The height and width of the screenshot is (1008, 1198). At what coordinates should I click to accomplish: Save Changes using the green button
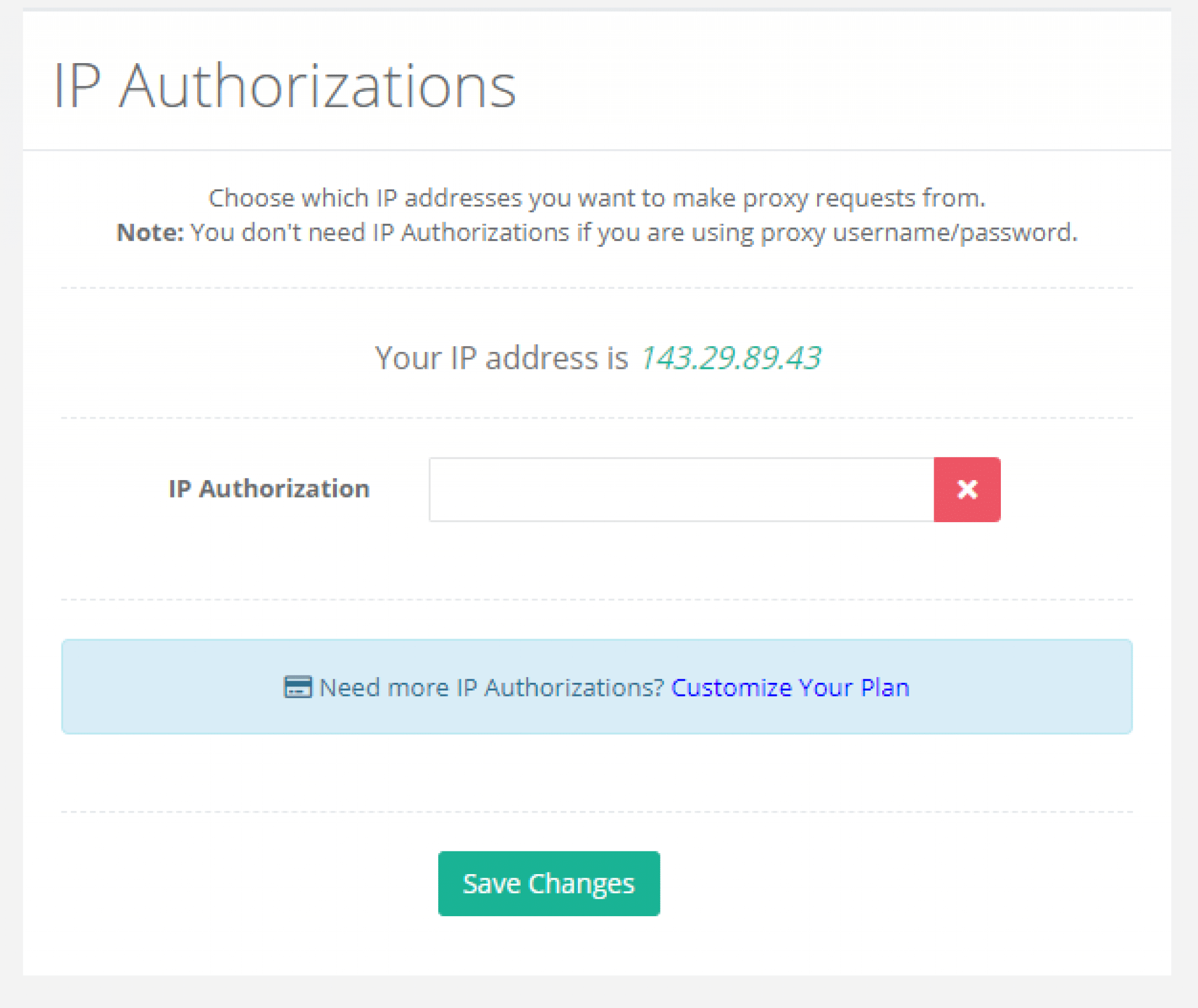549,883
